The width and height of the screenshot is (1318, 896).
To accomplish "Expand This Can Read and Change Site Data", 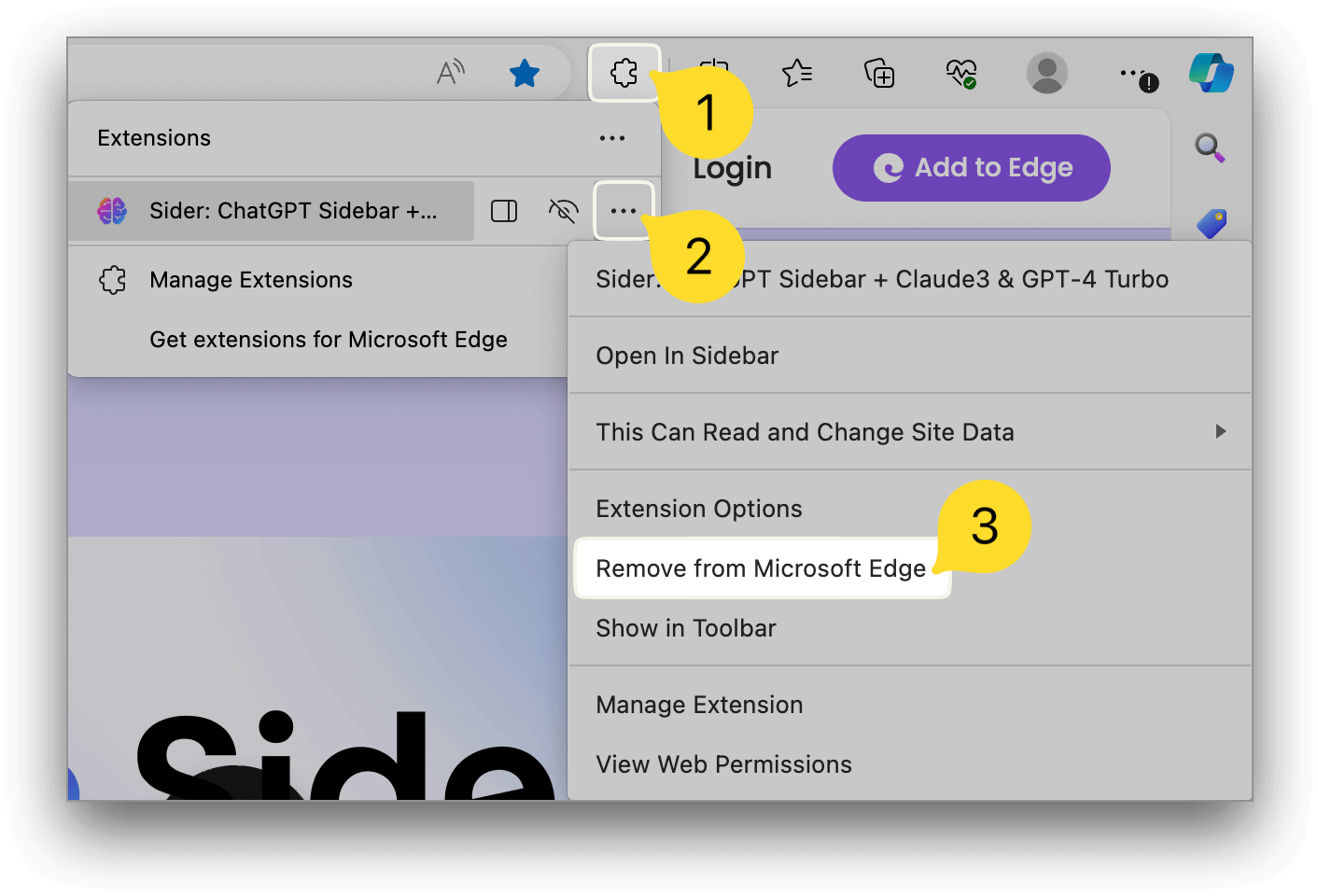I will (x=910, y=432).
